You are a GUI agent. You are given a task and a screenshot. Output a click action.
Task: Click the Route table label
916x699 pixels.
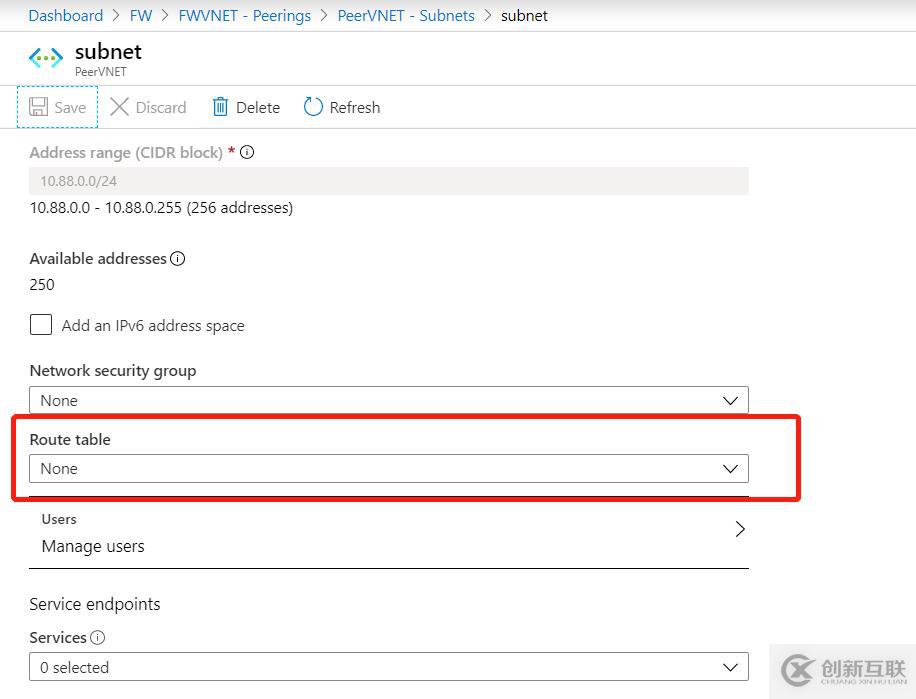coord(70,439)
